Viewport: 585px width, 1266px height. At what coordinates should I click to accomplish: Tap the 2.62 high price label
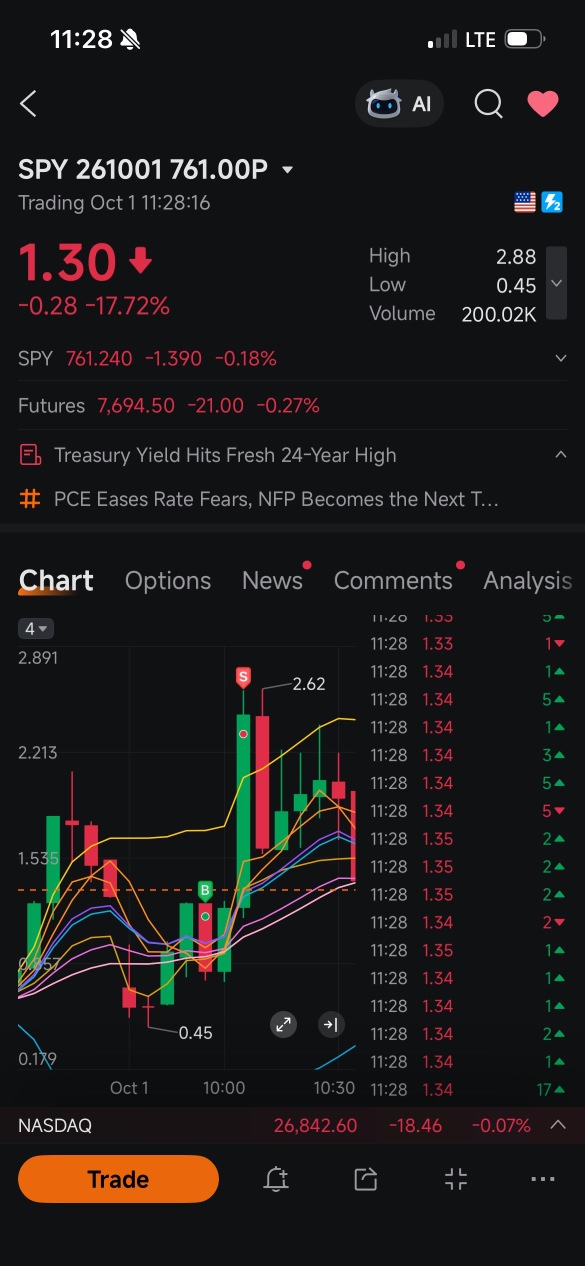click(309, 685)
